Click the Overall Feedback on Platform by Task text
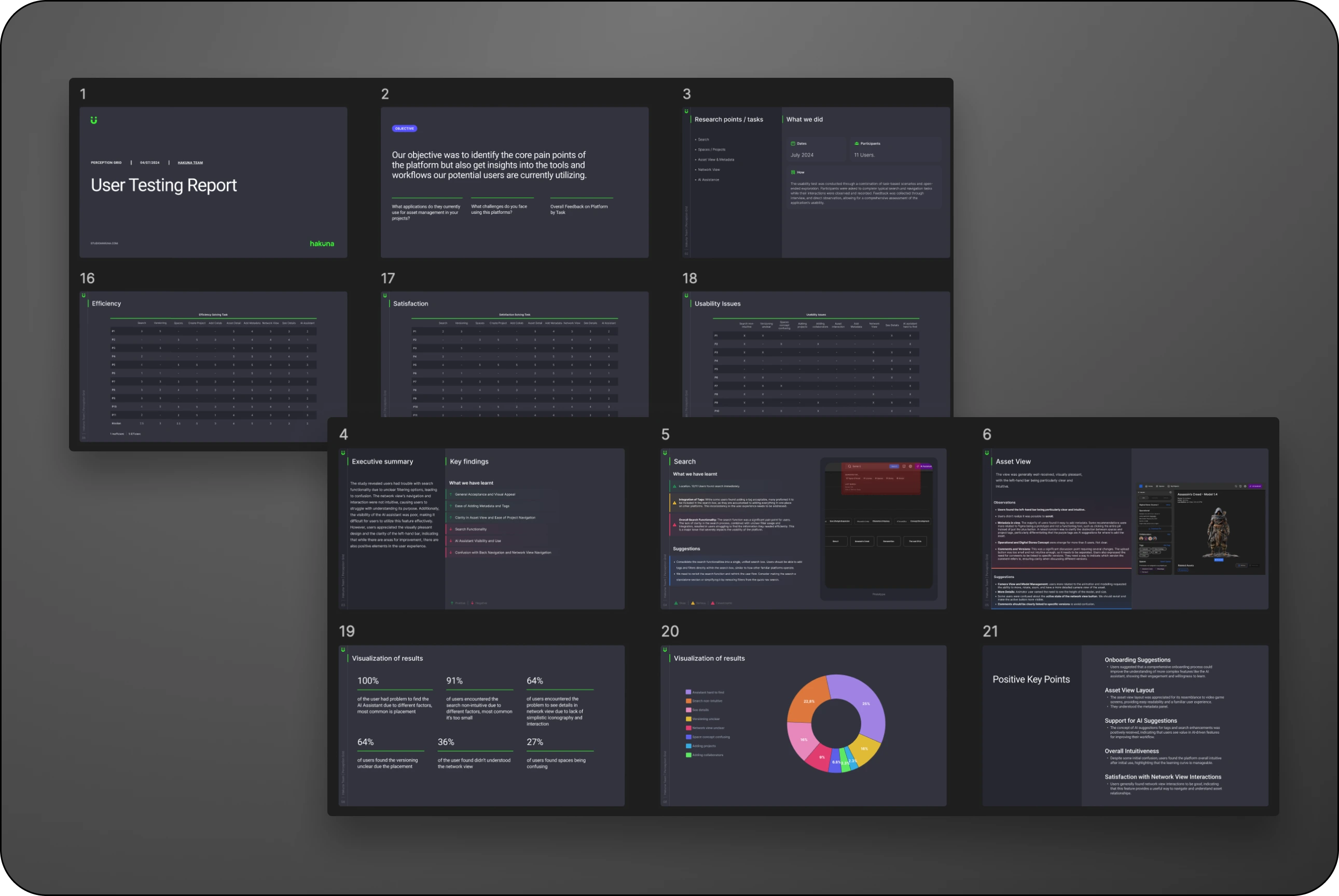1339x896 pixels. tap(578, 209)
